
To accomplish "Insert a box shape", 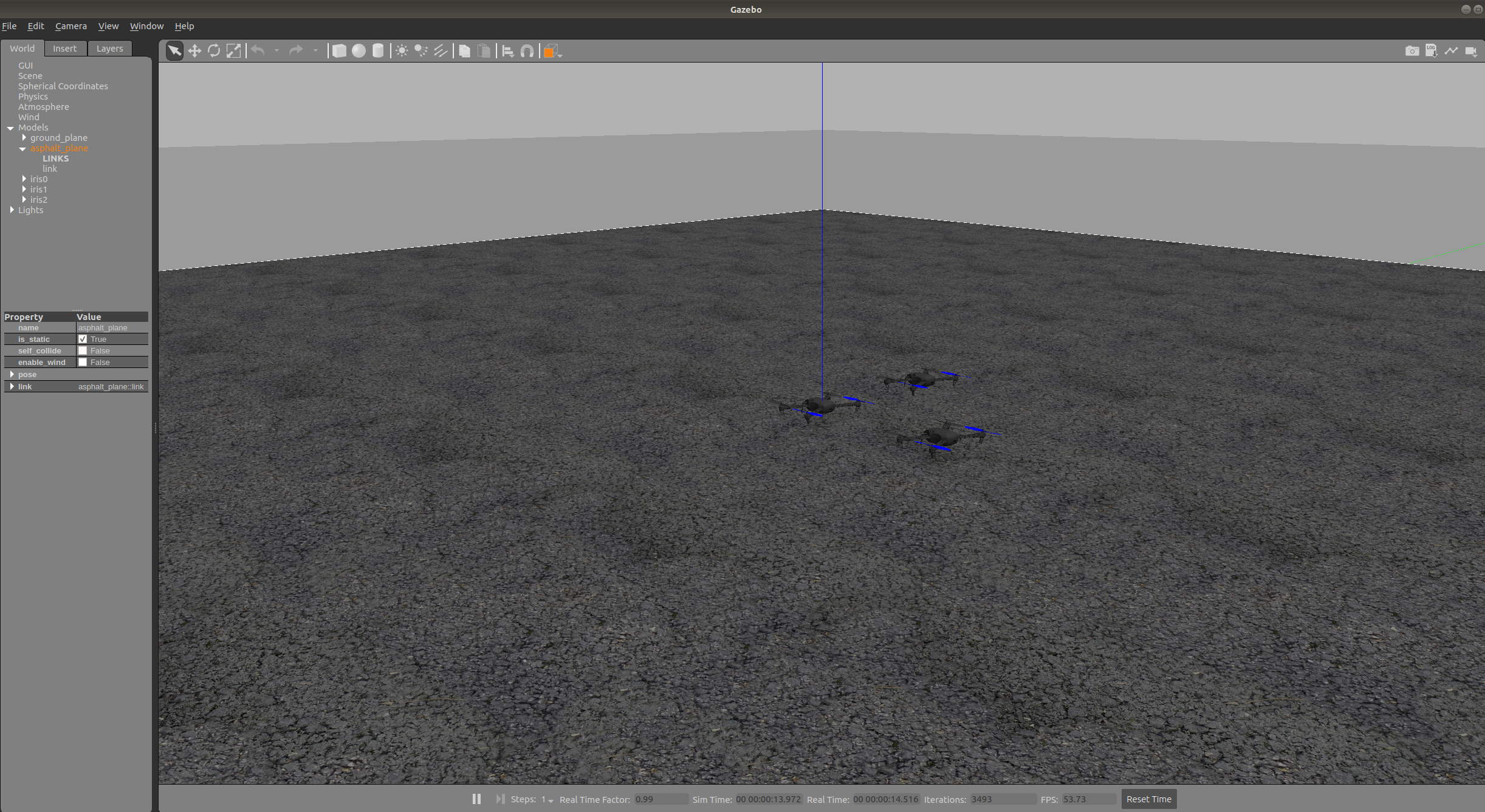I will click(x=339, y=51).
